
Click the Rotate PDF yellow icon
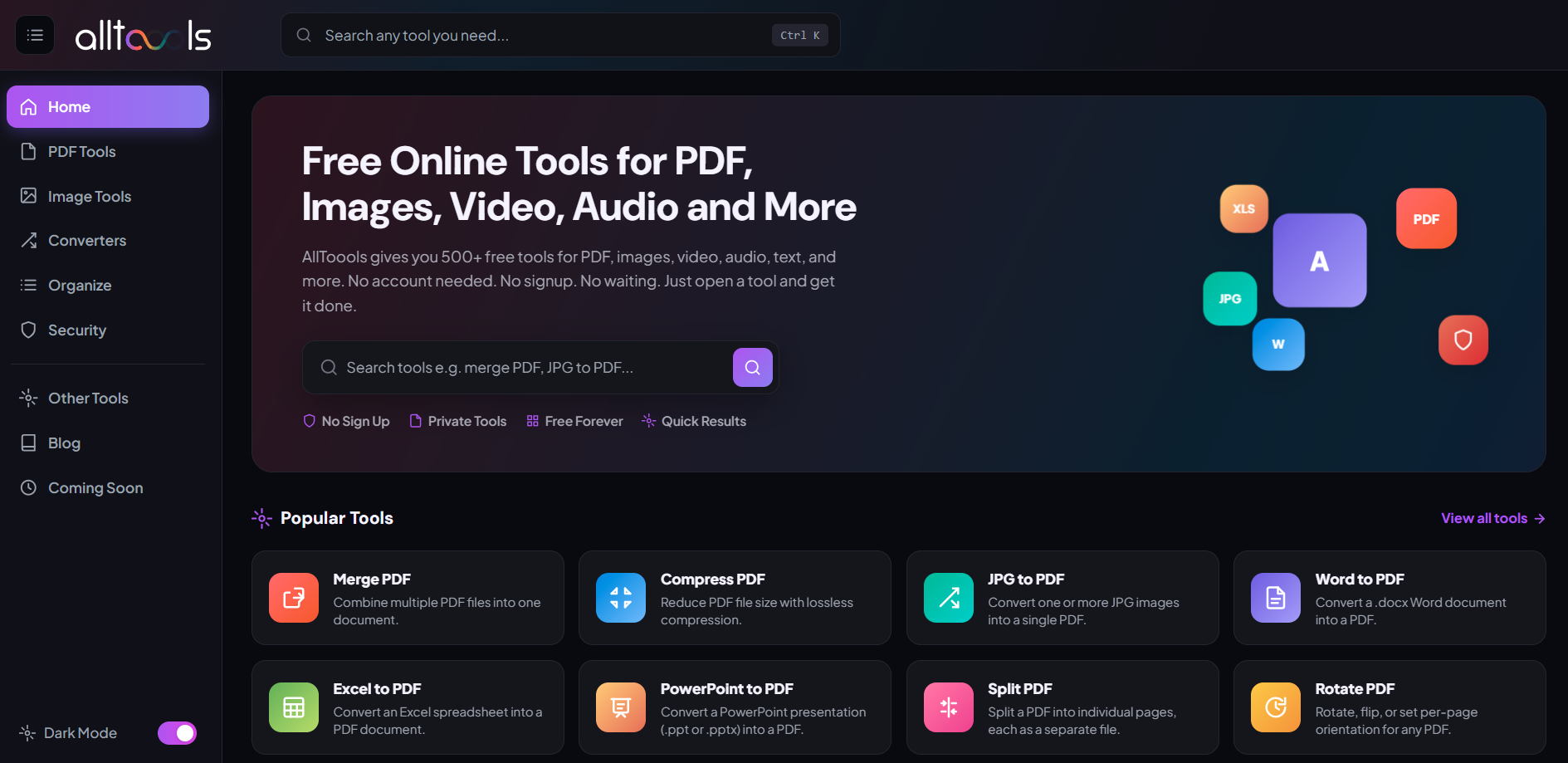coord(1276,707)
